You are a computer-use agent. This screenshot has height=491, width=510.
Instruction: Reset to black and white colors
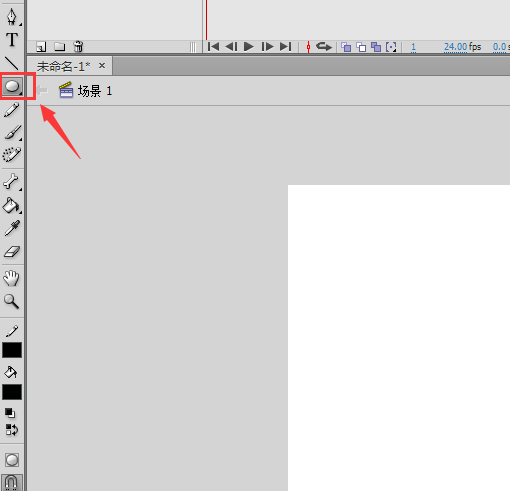tap(10, 413)
